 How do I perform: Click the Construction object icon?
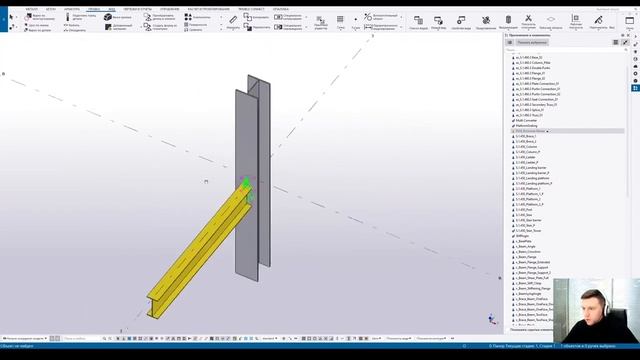(x=368, y=17)
